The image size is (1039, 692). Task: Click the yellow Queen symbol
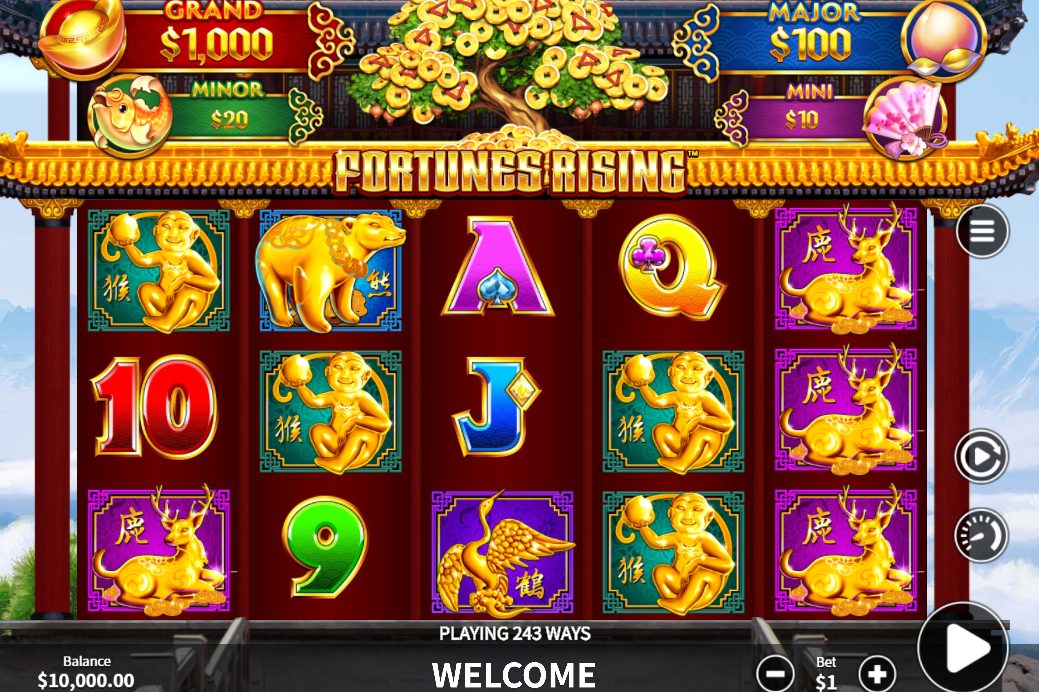point(672,266)
